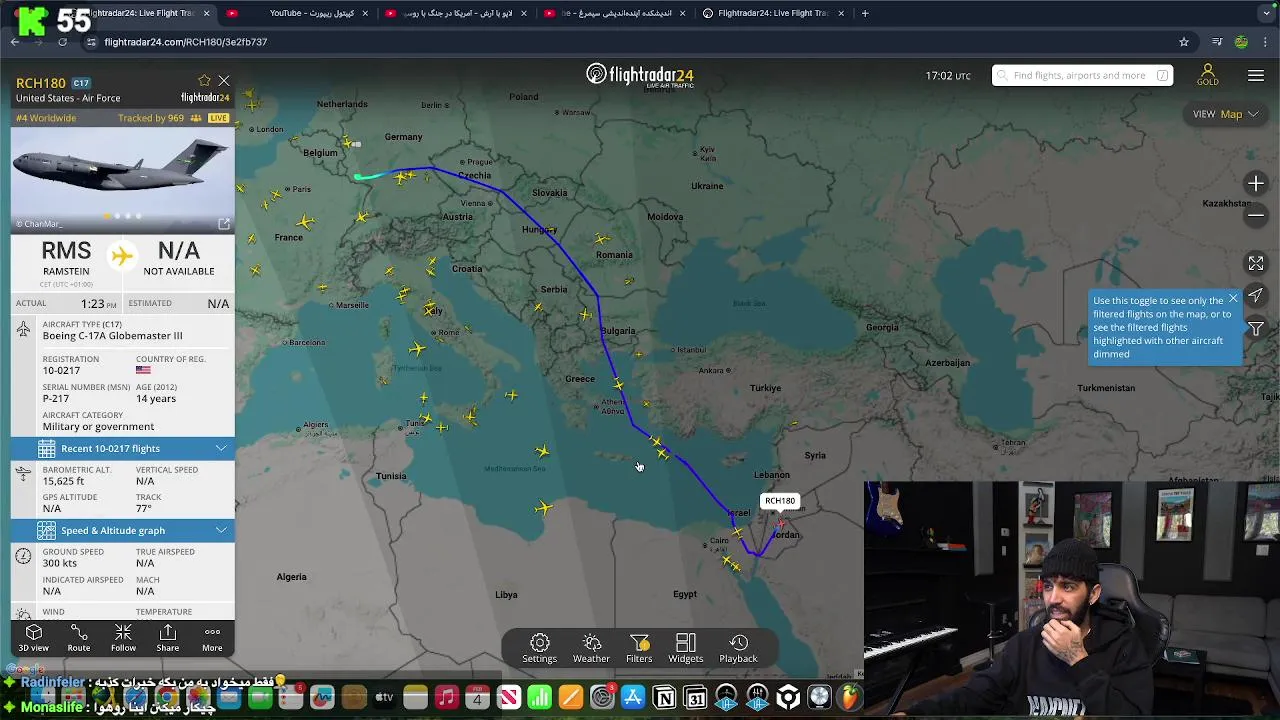Screen dimensions: 1280x720
Task: Open map Settings gear
Action: coord(539,648)
